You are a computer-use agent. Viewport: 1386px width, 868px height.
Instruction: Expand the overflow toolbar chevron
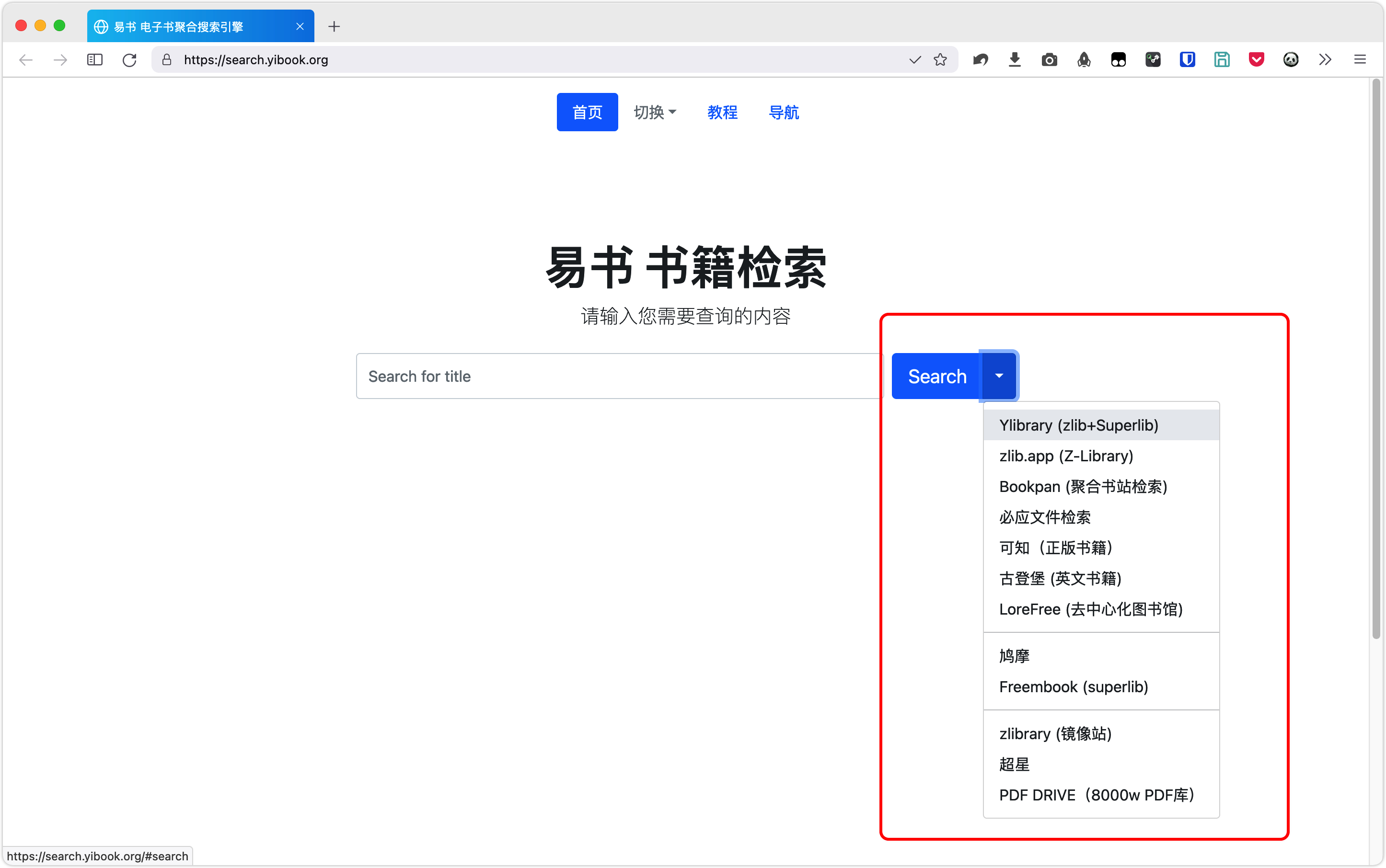tap(1325, 60)
